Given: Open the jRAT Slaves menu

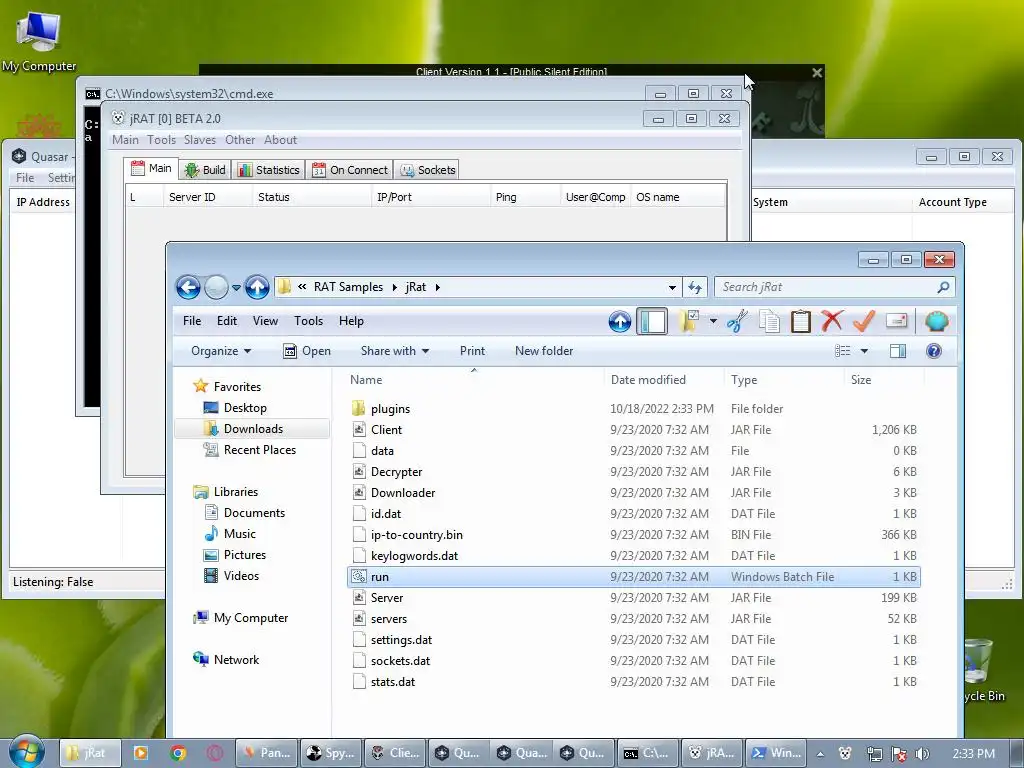Looking at the screenshot, I should pos(200,140).
